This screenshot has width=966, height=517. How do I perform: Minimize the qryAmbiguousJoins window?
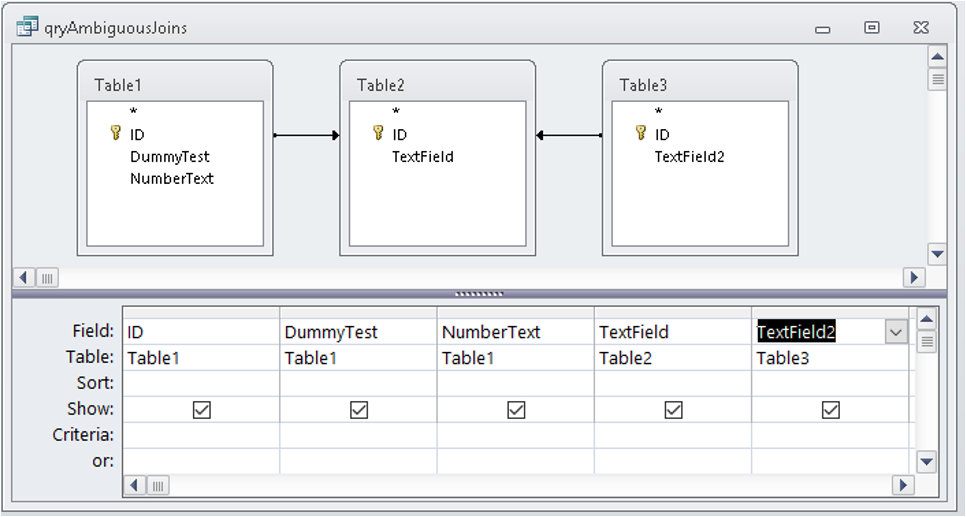coord(822,29)
